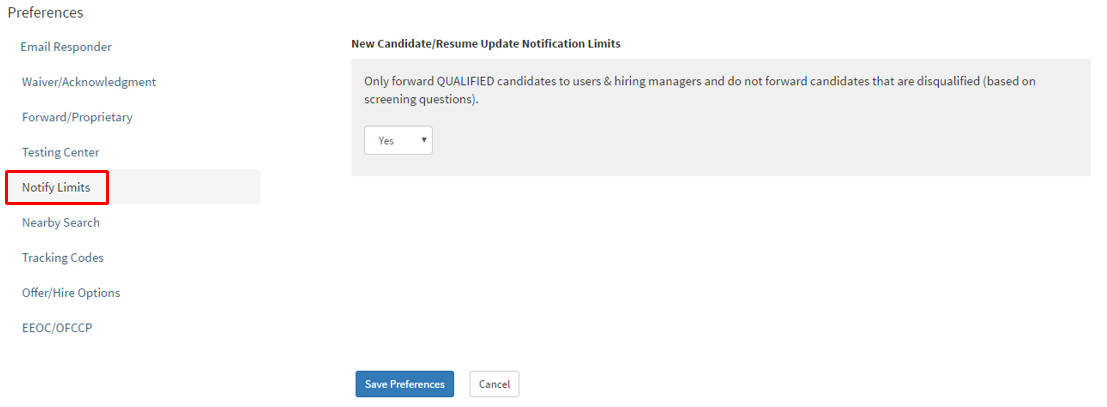
Task: Open the Tracking Codes section
Action: point(63,257)
